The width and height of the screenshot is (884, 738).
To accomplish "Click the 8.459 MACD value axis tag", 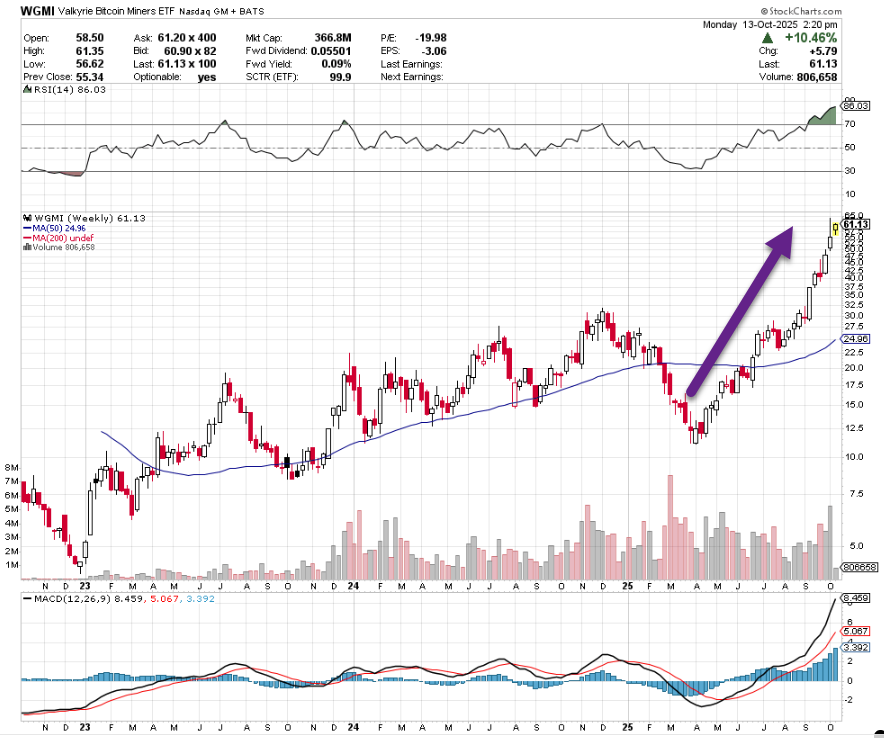I will pos(855,598).
